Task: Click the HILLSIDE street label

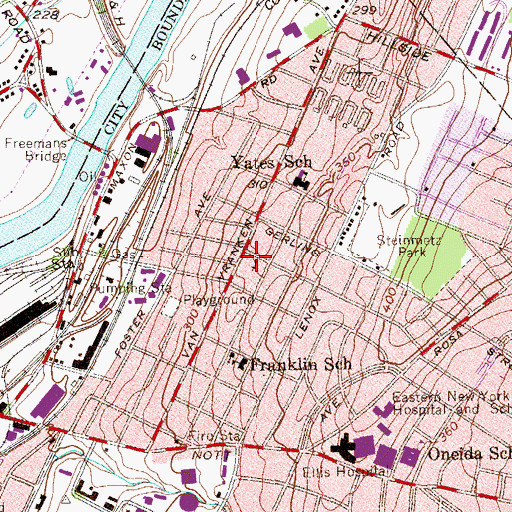Action: click(398, 47)
